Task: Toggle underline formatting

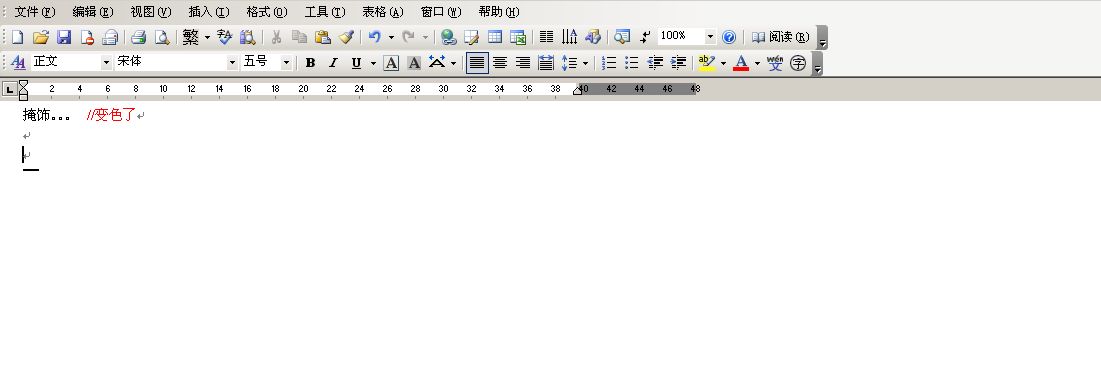Action: pos(356,63)
